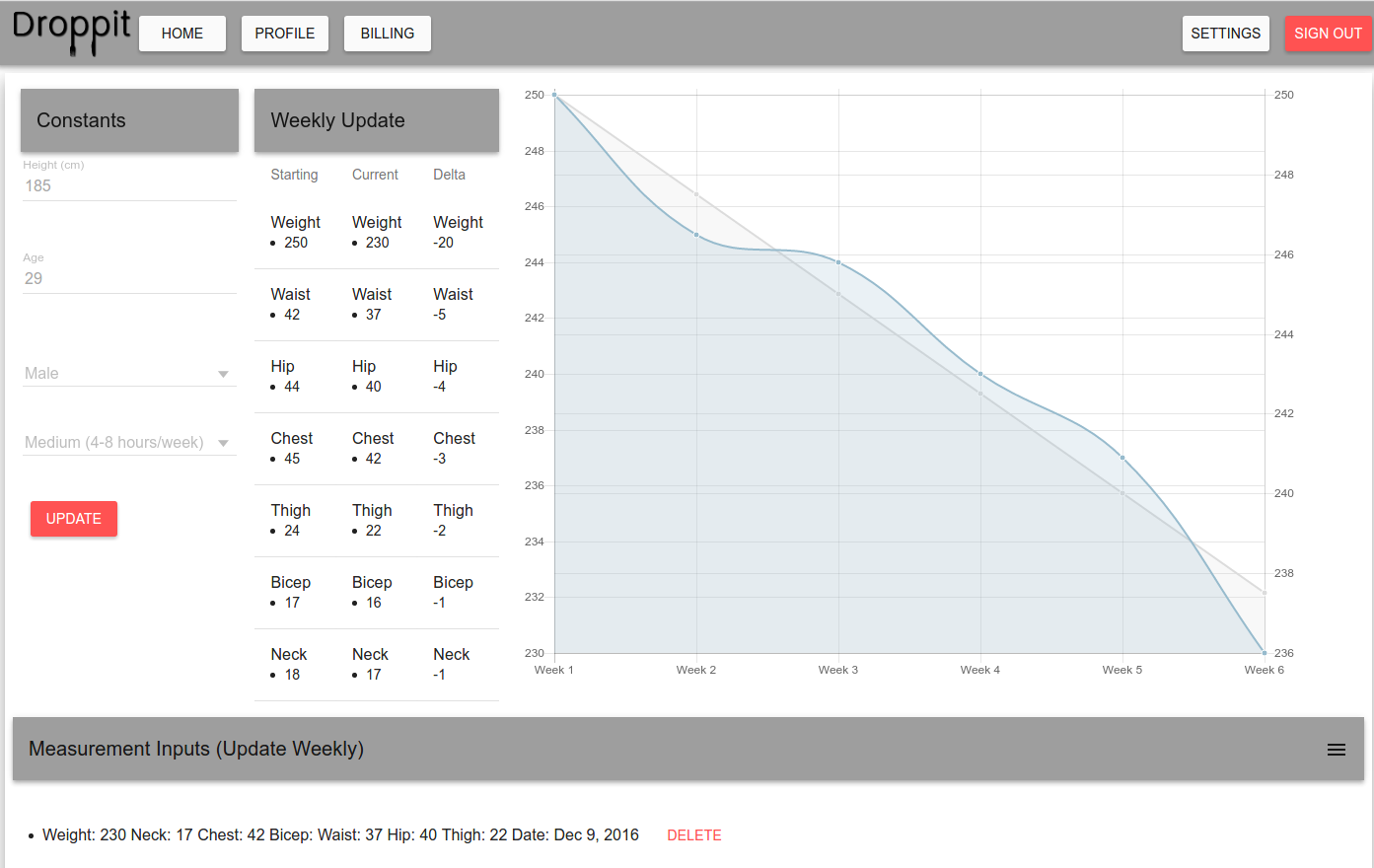Click the starting Waist value 42

coord(292,315)
